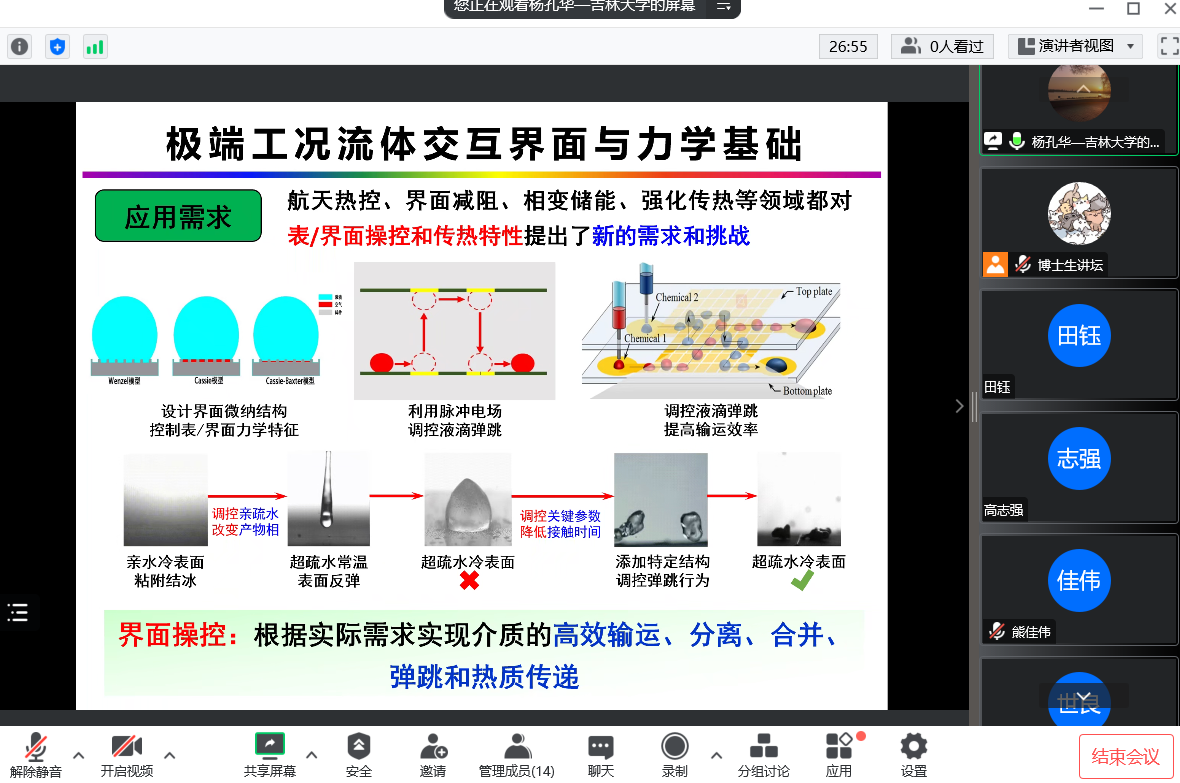Image resolution: width=1180 pixels, height=783 pixels.
Task: Unmute microphone (解除静音)
Action: pos(36,754)
